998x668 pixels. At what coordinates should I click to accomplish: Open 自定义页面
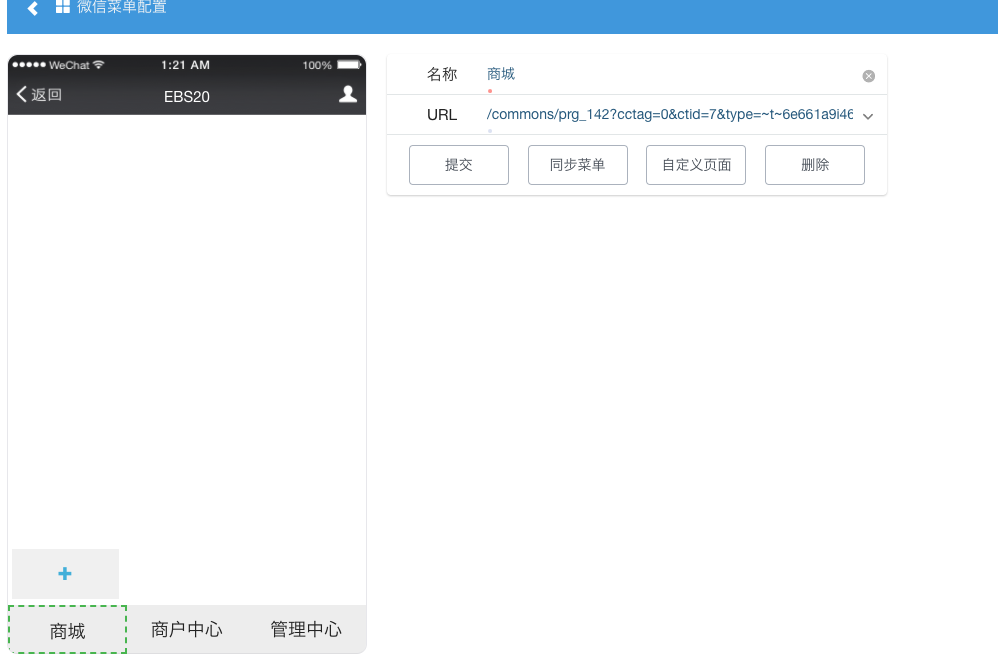(696, 165)
